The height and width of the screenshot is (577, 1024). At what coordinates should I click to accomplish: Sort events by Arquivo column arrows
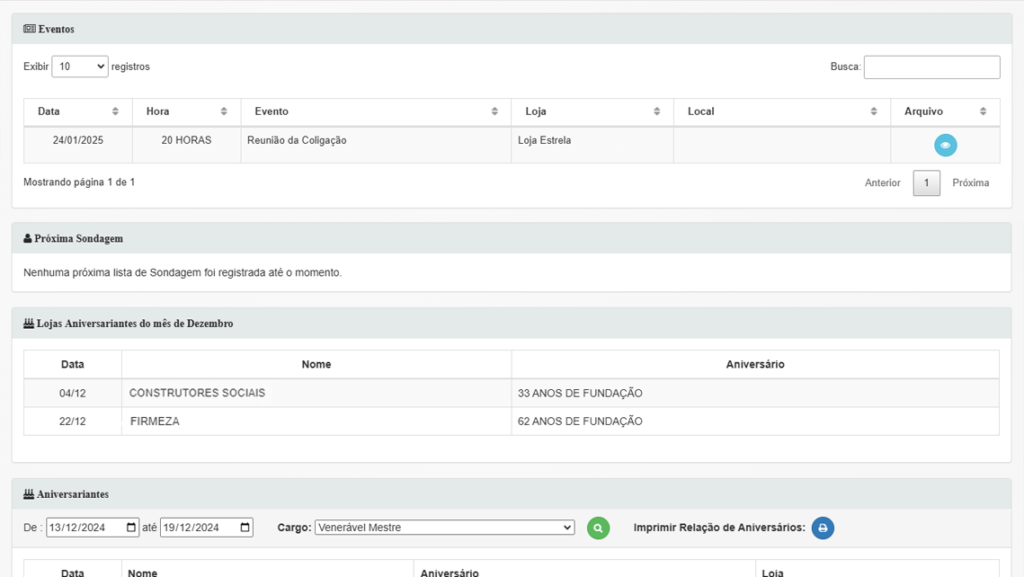[x=983, y=112]
